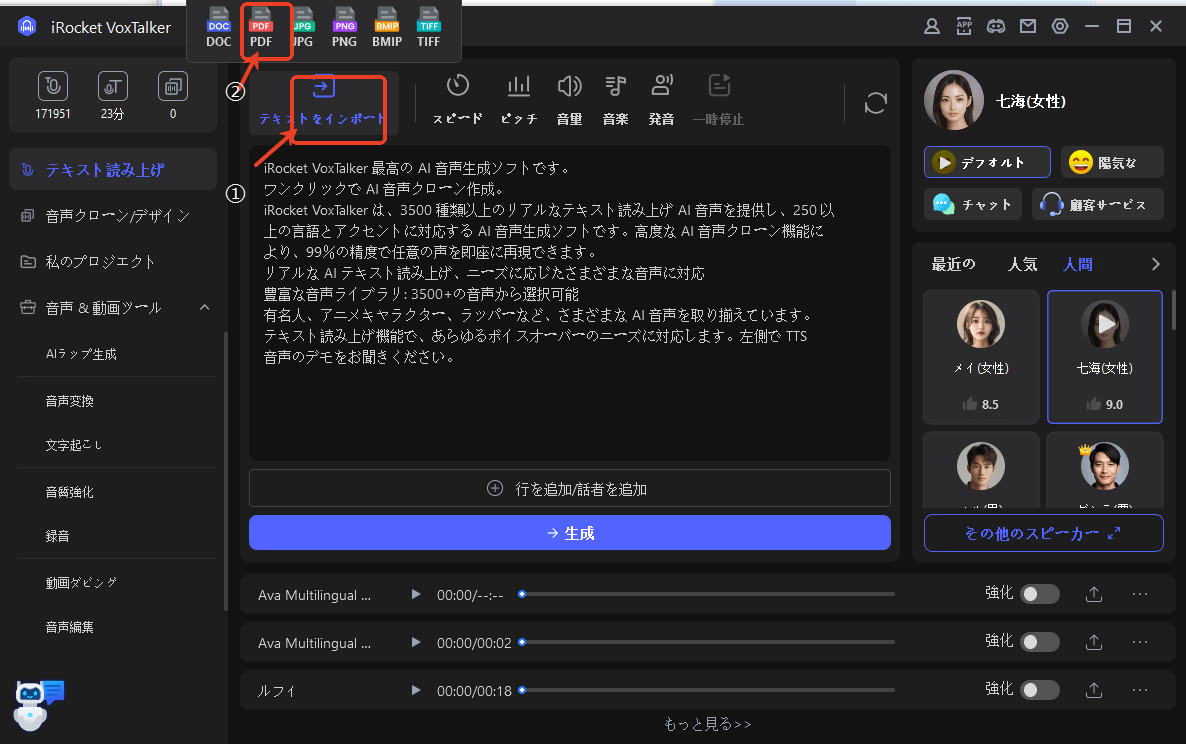Click テキストをインポート import button
The height and width of the screenshot is (744, 1186).
pyautogui.click(x=324, y=101)
